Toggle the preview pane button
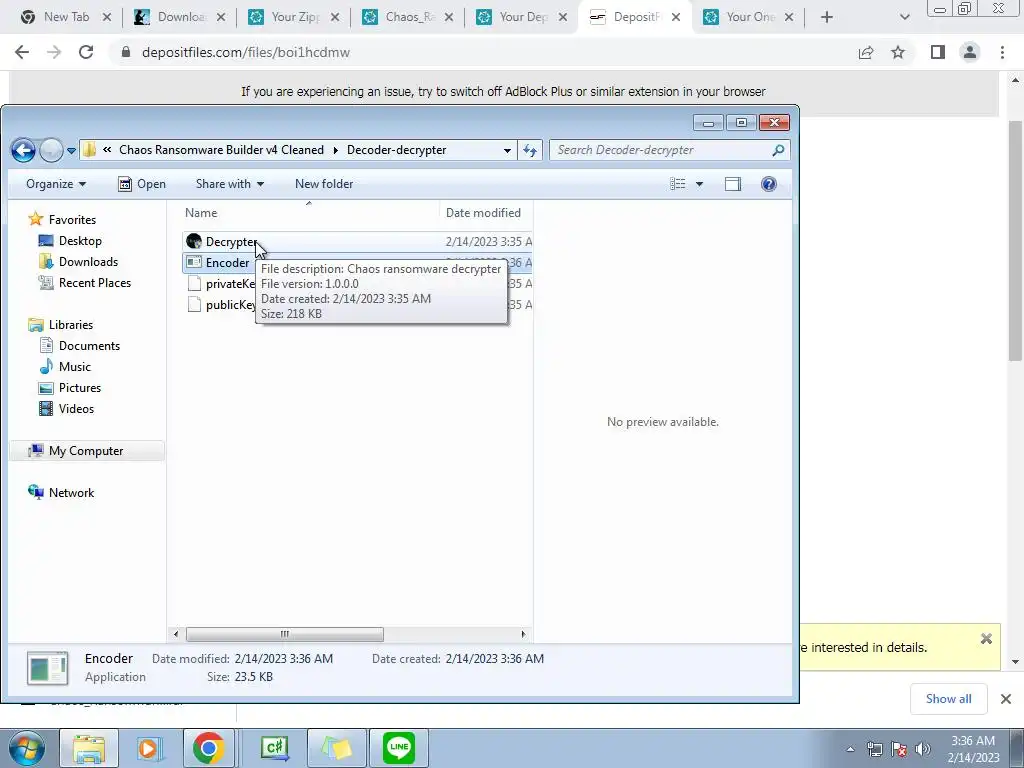Image resolution: width=1024 pixels, height=768 pixels. coord(733,184)
